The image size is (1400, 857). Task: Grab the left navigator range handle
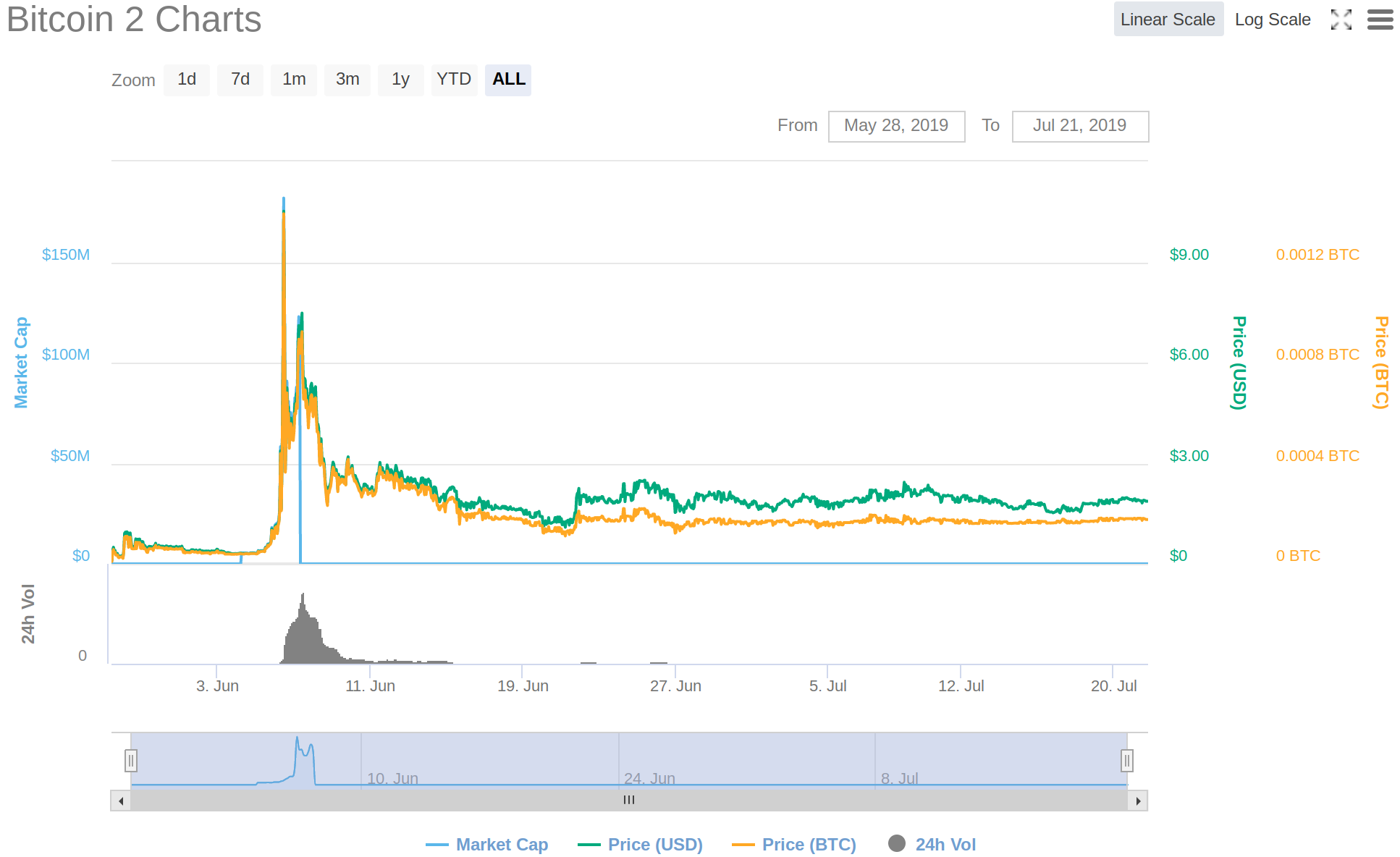[131, 761]
